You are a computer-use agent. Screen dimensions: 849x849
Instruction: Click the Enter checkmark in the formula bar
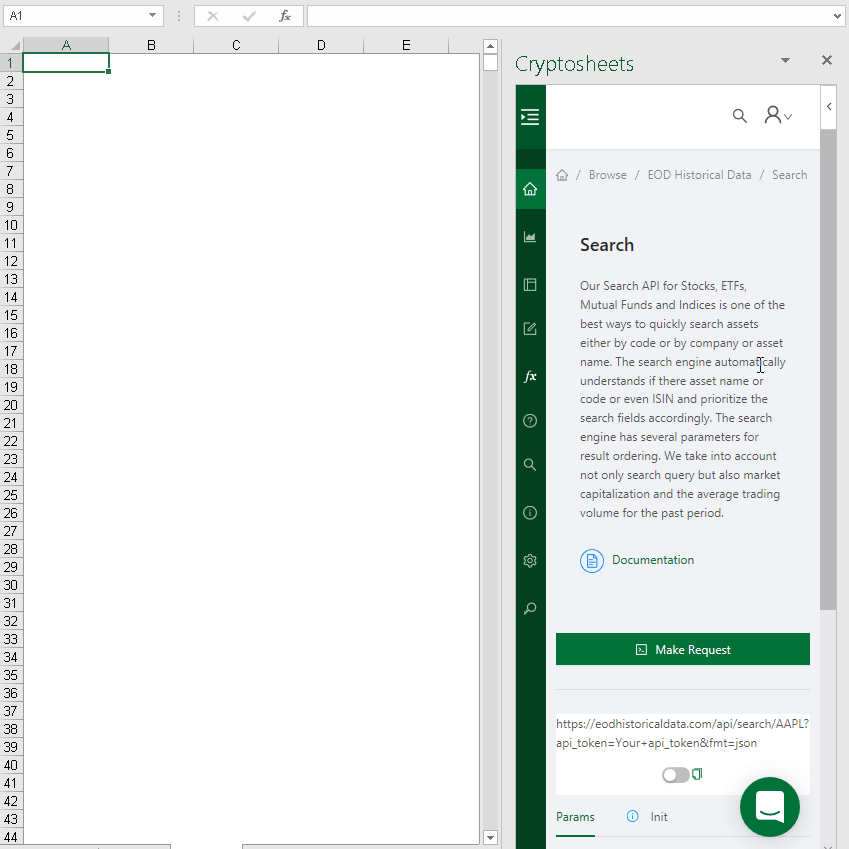point(249,16)
